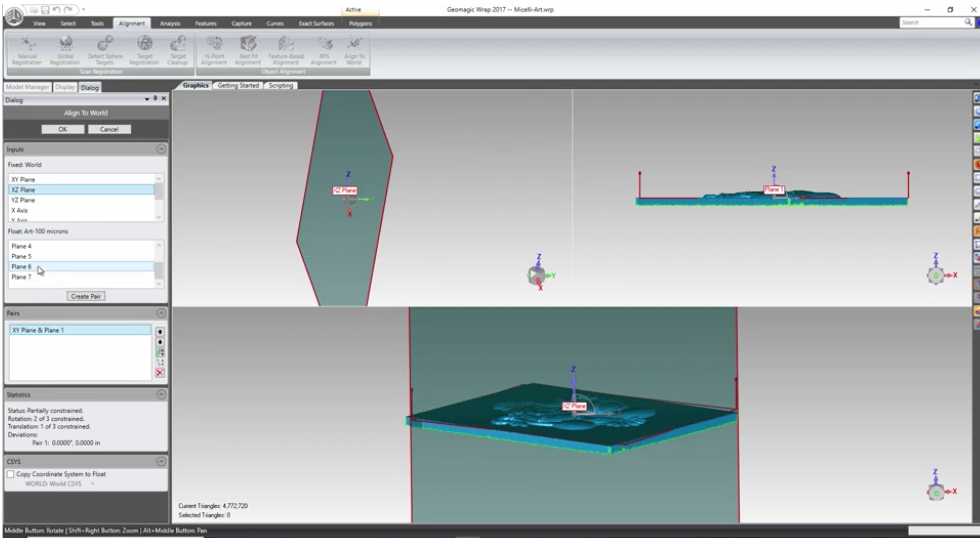Image resolution: width=980 pixels, height=538 pixels.
Task: Click the OK button in Align To World
Action: pyautogui.click(x=62, y=129)
